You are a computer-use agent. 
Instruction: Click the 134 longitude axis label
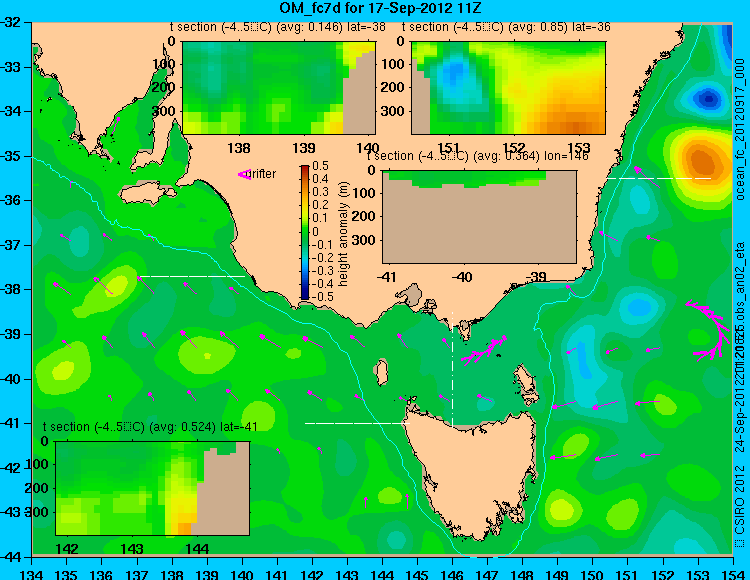[x=32, y=574]
